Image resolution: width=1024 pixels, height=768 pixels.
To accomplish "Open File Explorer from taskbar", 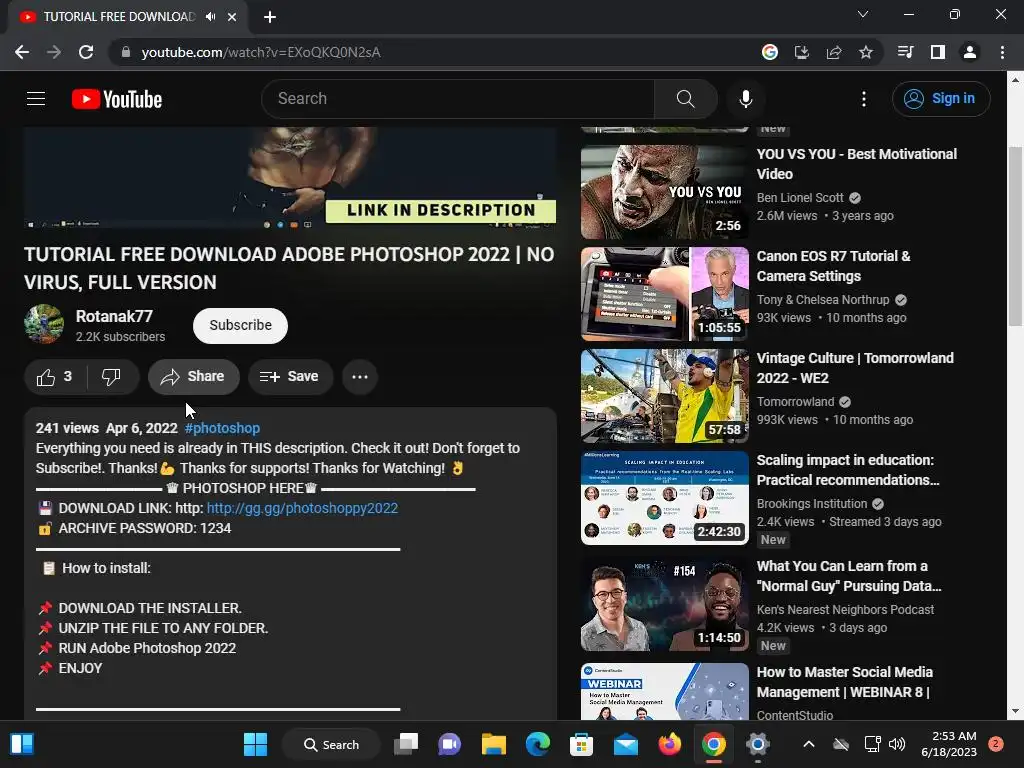I will [x=494, y=744].
